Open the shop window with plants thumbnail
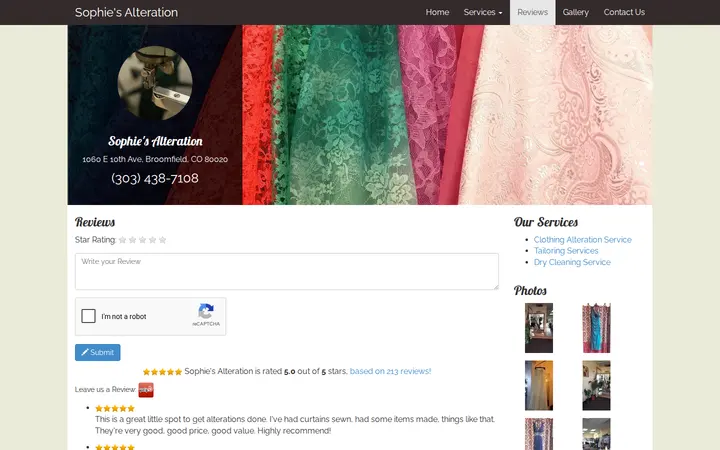This screenshot has height=450, width=720. (x=596, y=385)
